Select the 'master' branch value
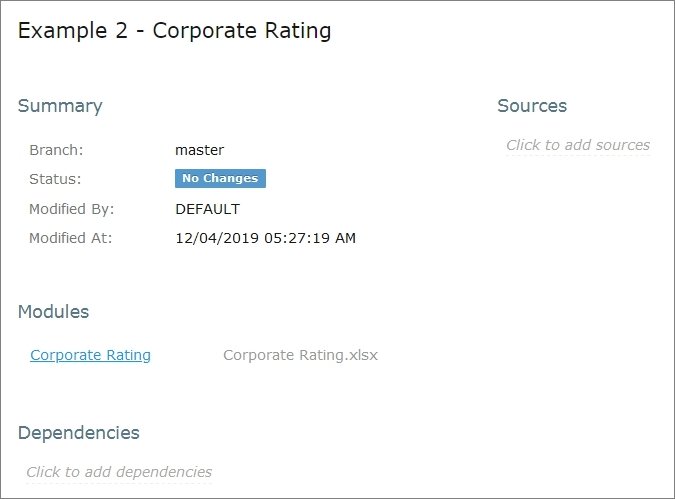675x499 pixels. click(199, 150)
